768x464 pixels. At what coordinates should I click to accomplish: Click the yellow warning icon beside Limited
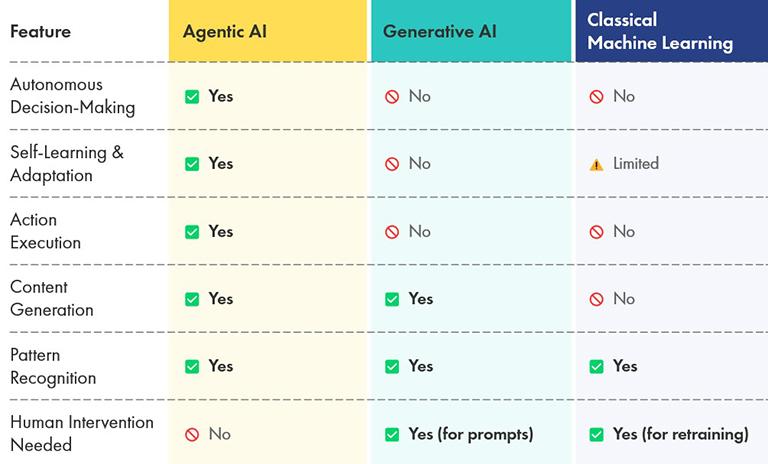pyautogui.click(x=596, y=165)
